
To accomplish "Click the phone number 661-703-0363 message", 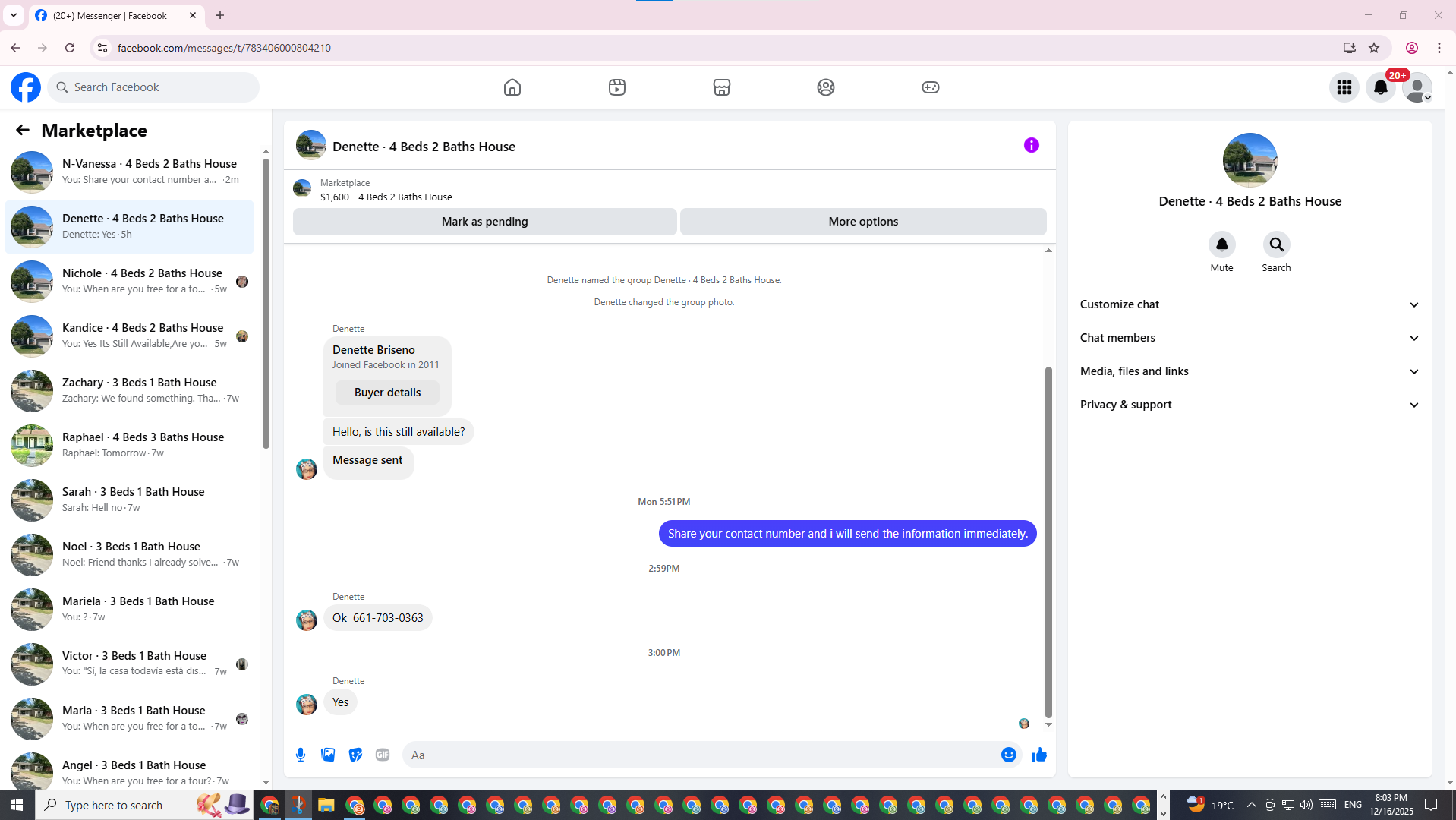I will pyautogui.click(x=378, y=618).
